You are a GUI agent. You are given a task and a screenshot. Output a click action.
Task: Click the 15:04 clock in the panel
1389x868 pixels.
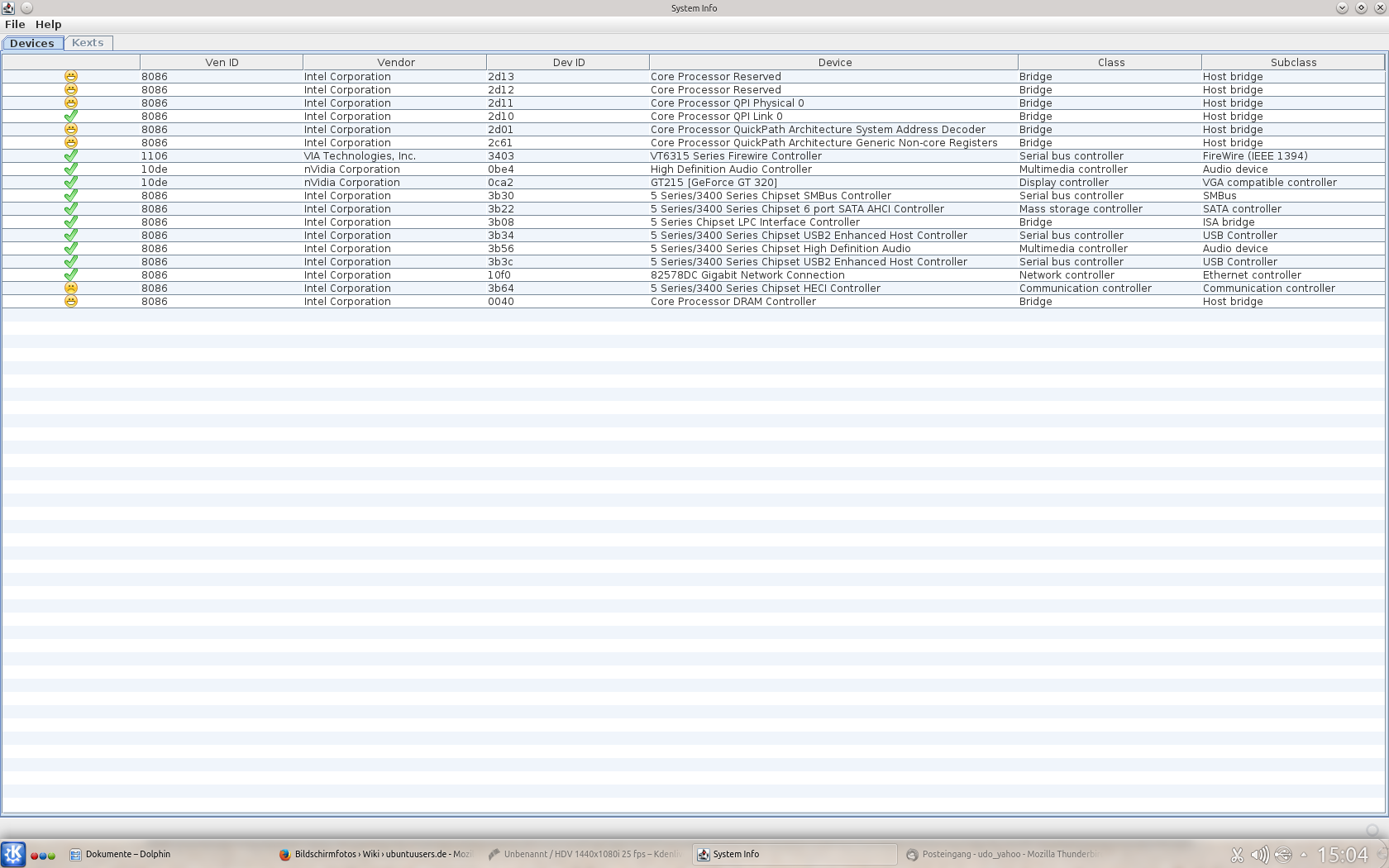pos(1343,855)
